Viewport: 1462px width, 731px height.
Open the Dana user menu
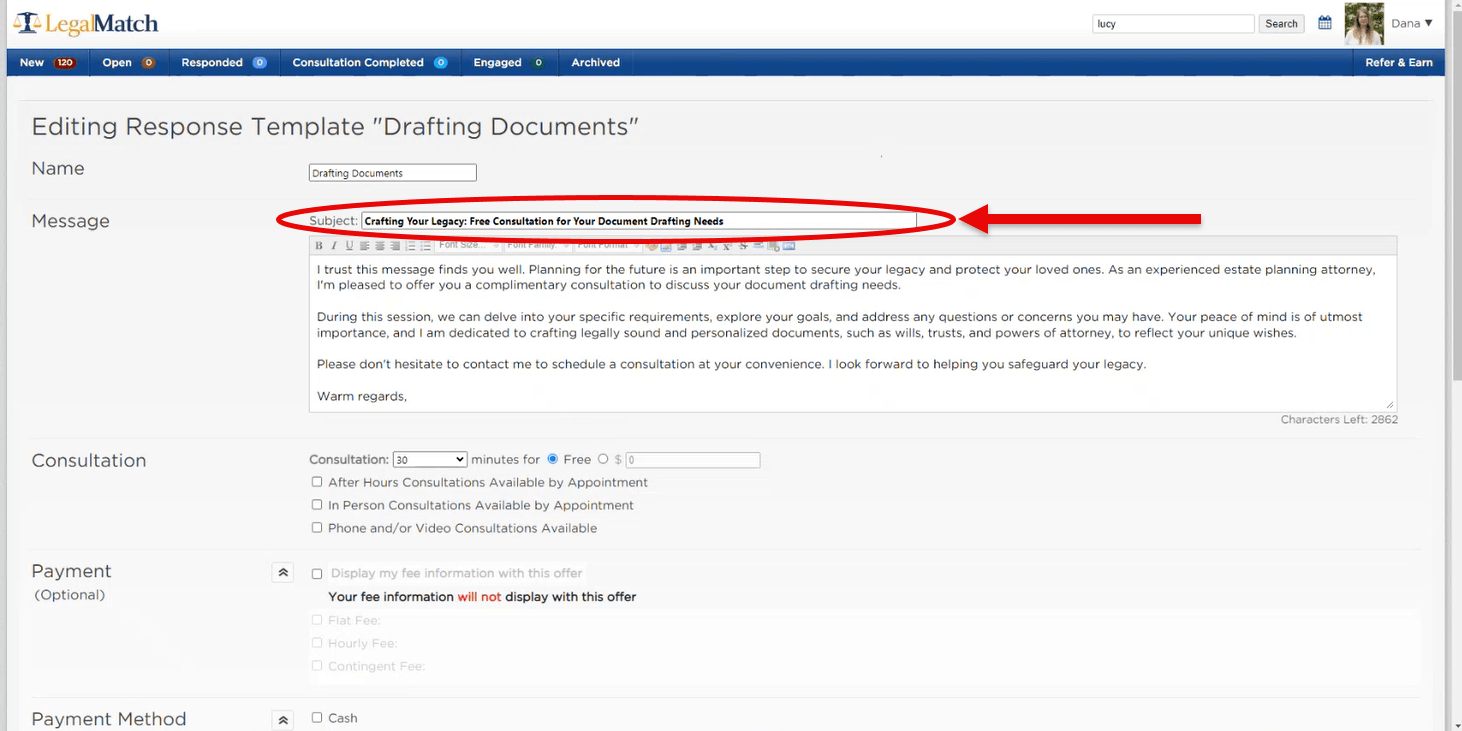coord(1412,23)
